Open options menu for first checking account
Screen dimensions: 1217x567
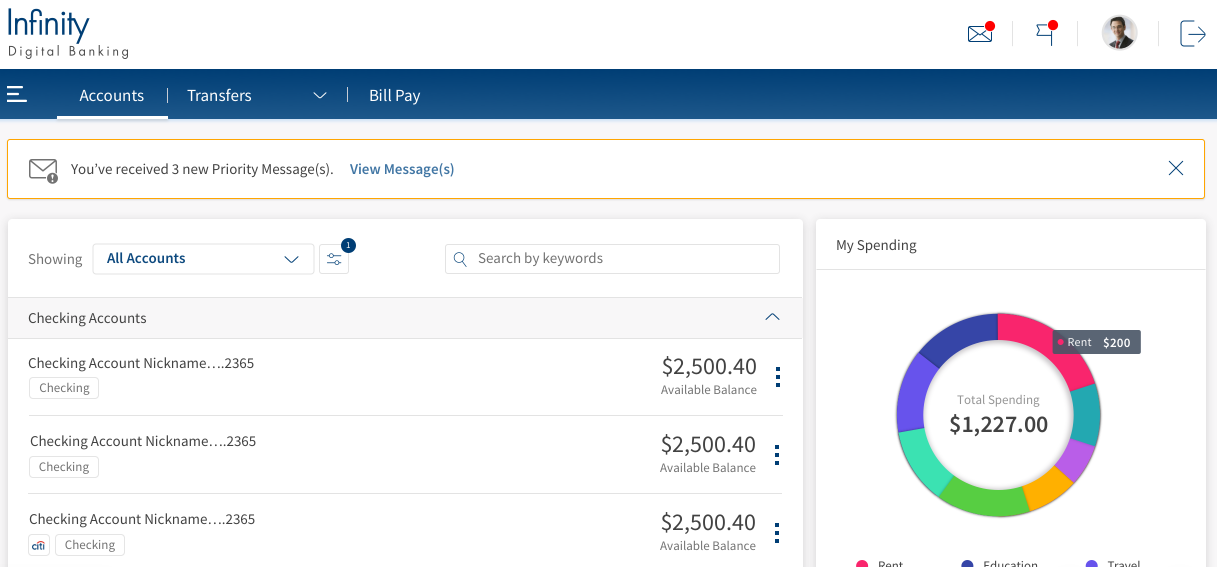point(777,377)
